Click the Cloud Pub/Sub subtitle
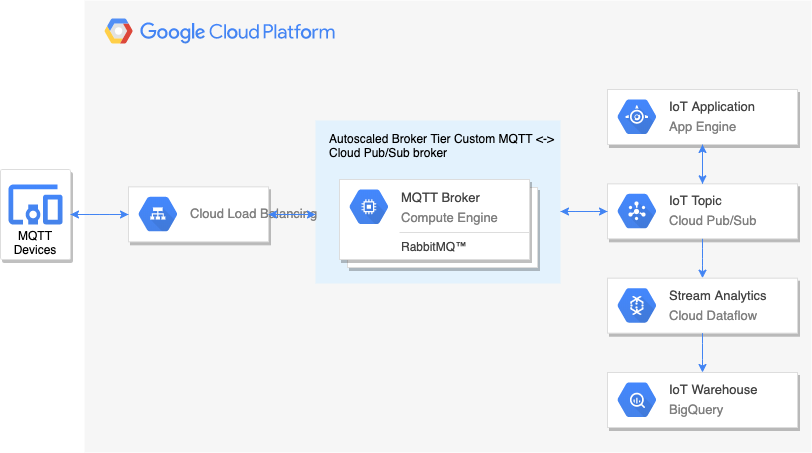 (x=713, y=221)
